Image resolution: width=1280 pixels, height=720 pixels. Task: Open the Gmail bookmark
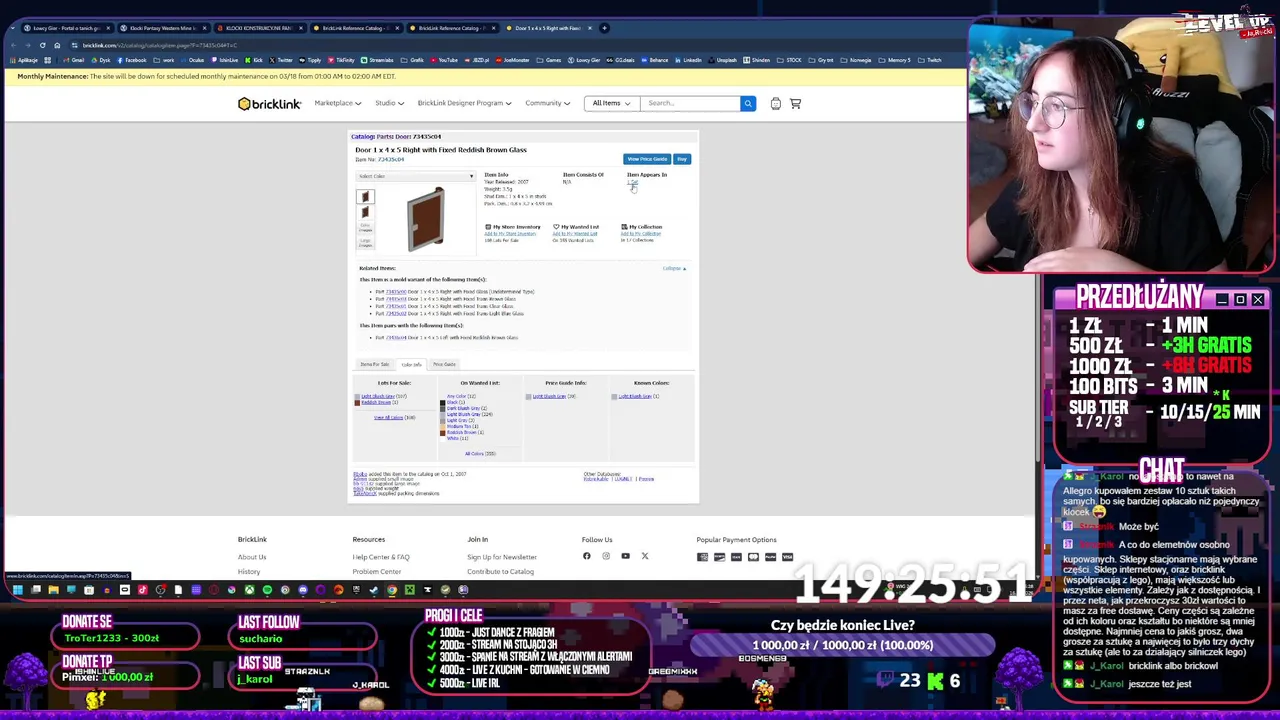(73, 60)
